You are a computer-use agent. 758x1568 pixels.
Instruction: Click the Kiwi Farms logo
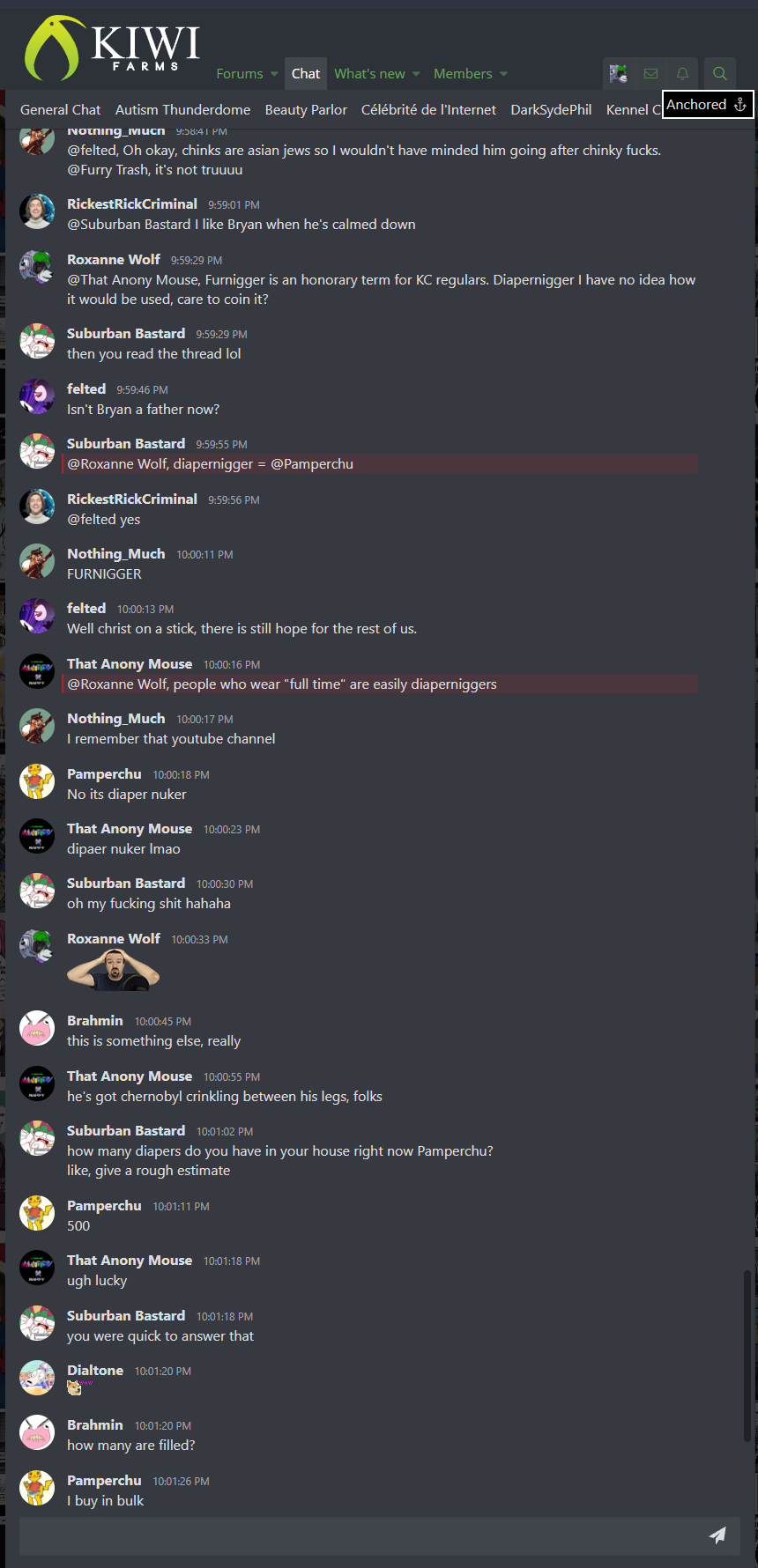click(x=112, y=48)
